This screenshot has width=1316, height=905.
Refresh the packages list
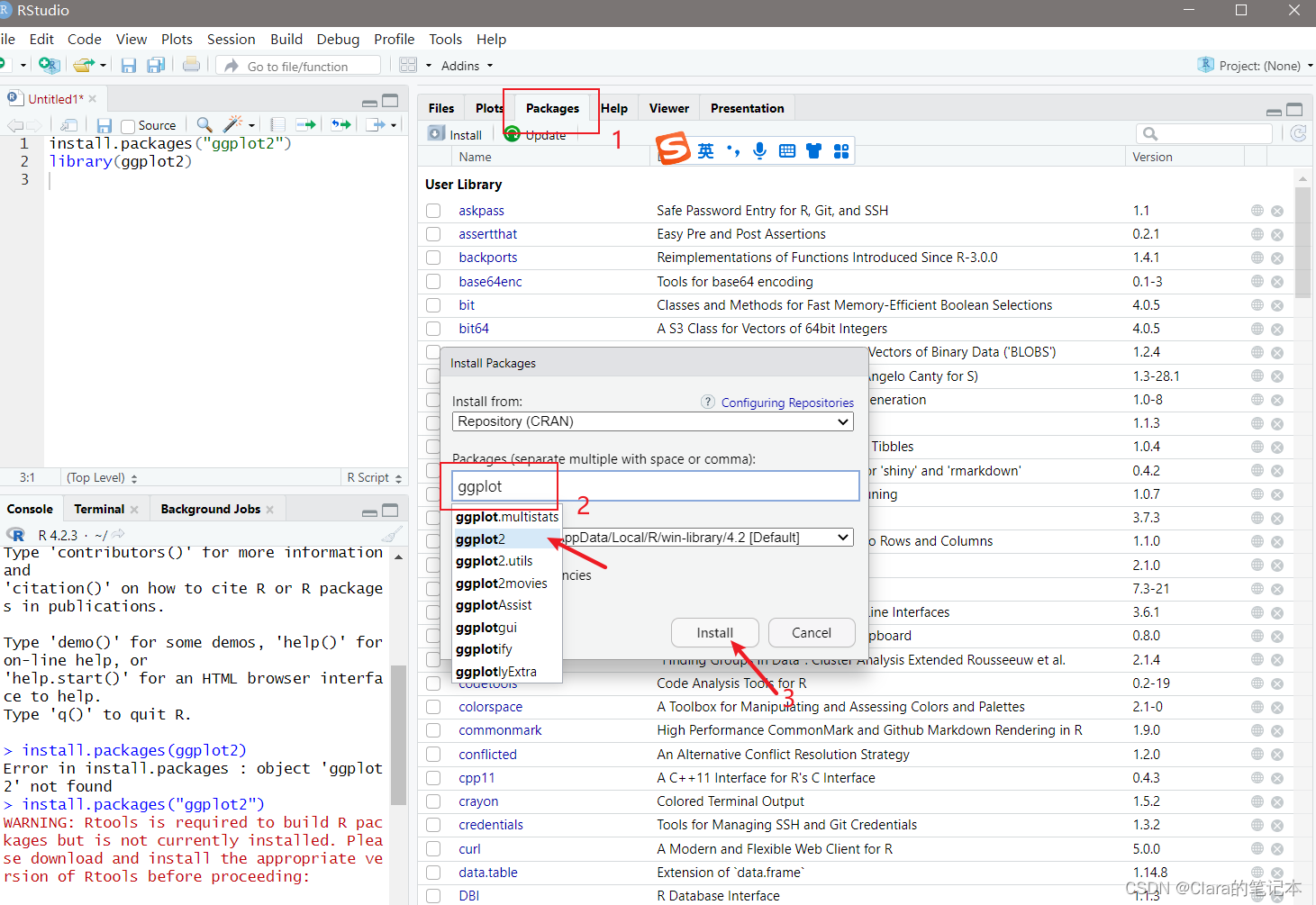[1298, 133]
